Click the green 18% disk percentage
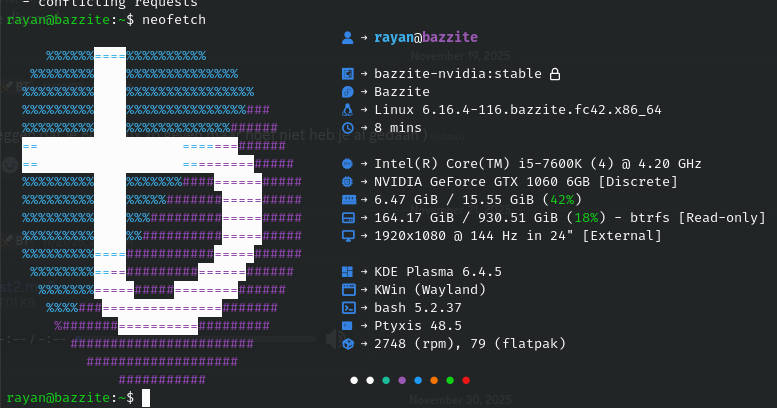Image resolution: width=777 pixels, height=408 pixels. point(586,218)
